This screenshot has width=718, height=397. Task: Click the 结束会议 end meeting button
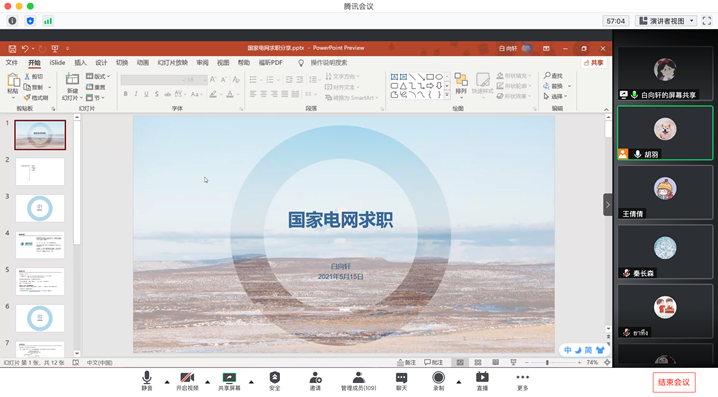pos(674,382)
